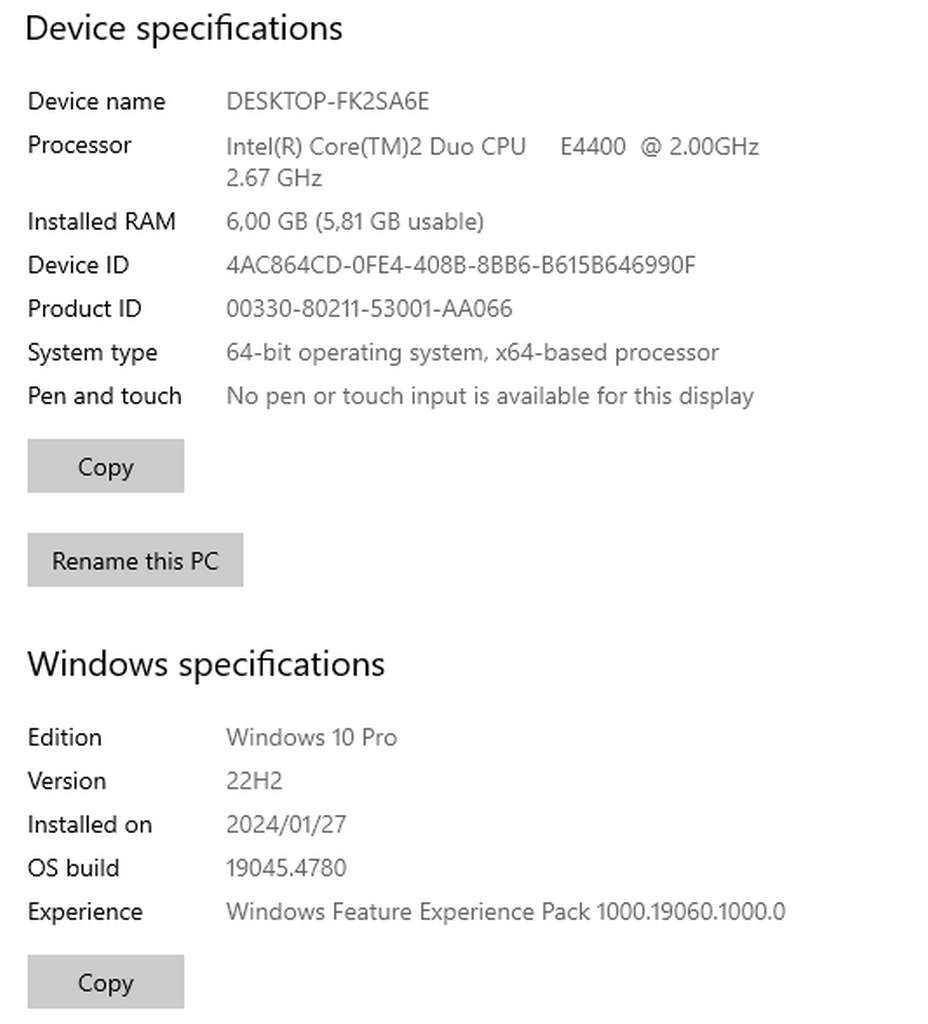The image size is (928, 1024).
Task: Select the Installed RAM value
Action: [x=355, y=221]
